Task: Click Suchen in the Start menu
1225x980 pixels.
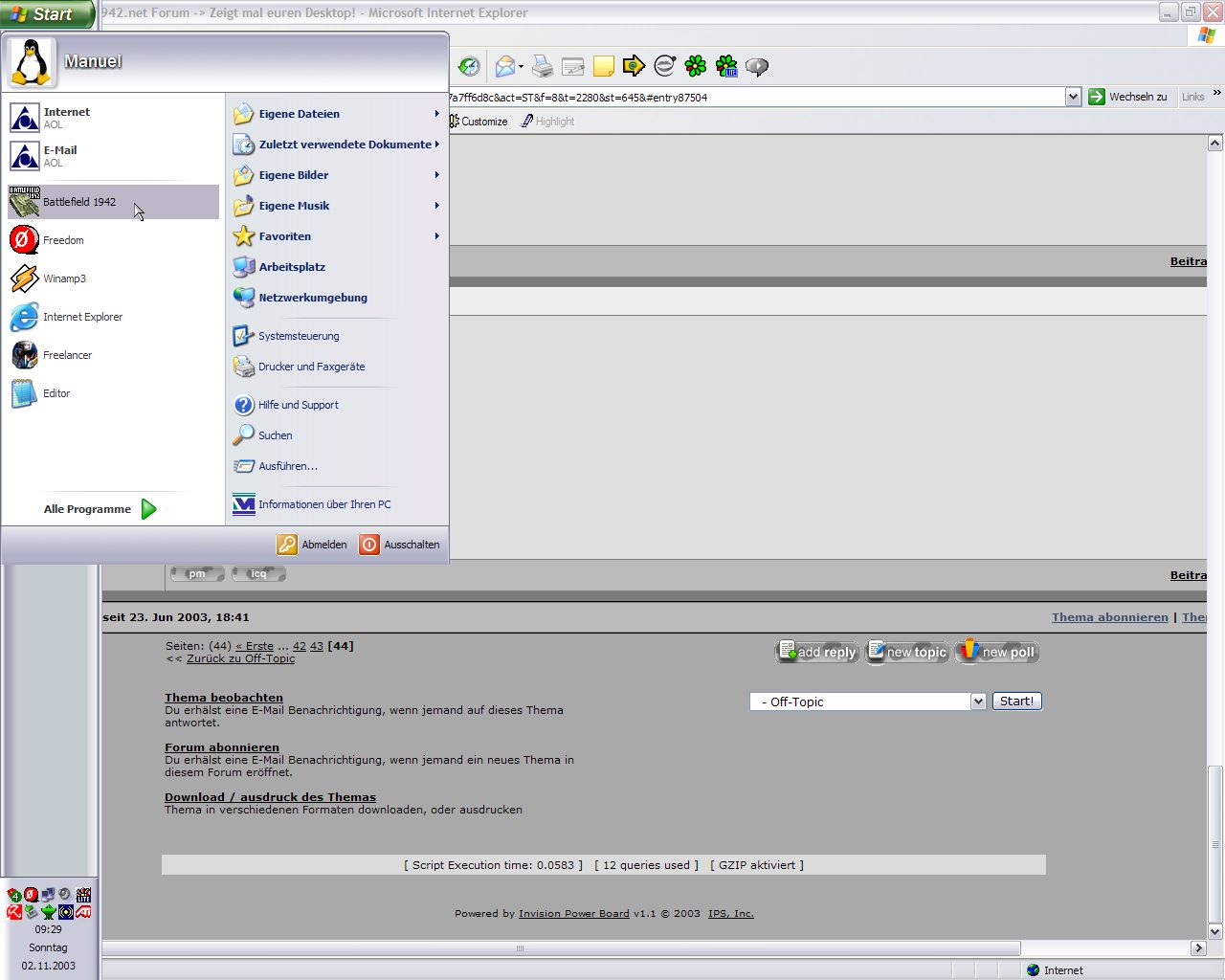Action: [x=337, y=435]
